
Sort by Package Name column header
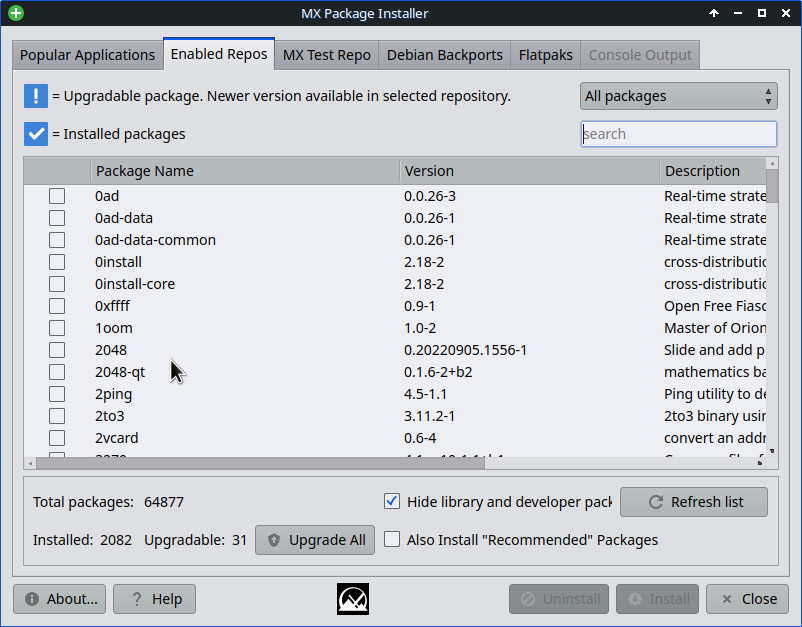coord(245,171)
